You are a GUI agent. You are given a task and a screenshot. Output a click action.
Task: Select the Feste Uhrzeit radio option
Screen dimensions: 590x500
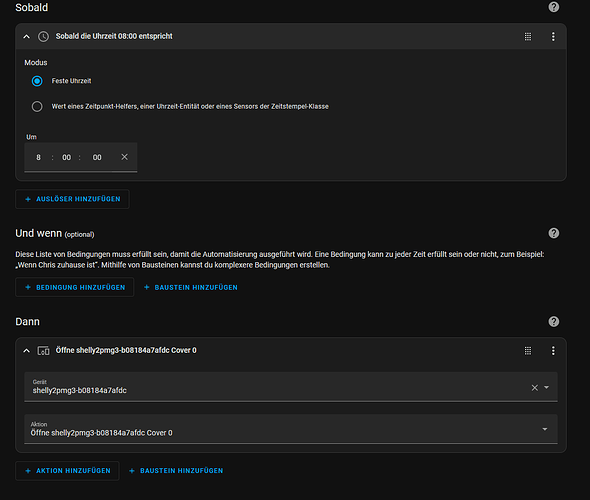pos(37,81)
